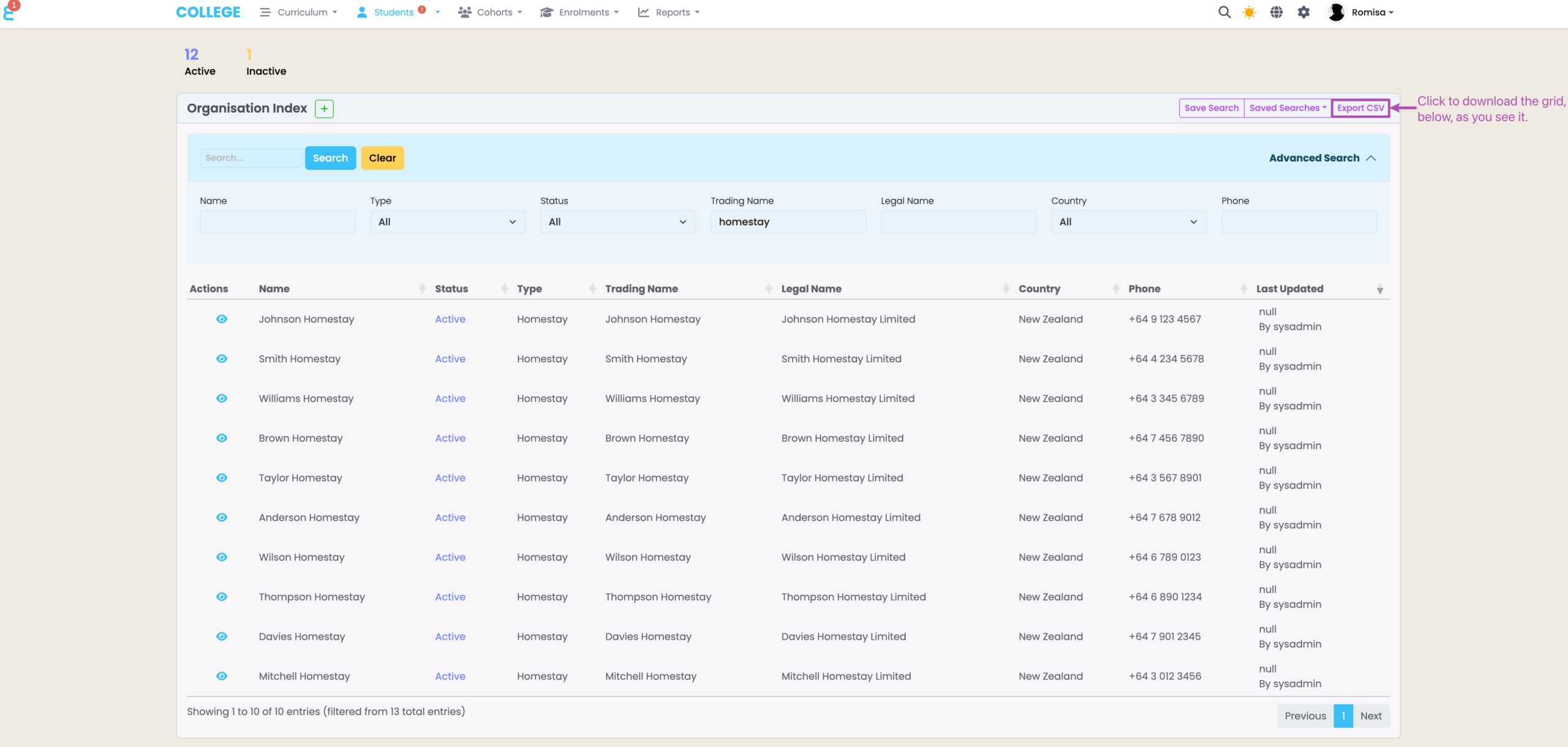
Task: Expand the Type filter dropdown
Action: point(447,222)
